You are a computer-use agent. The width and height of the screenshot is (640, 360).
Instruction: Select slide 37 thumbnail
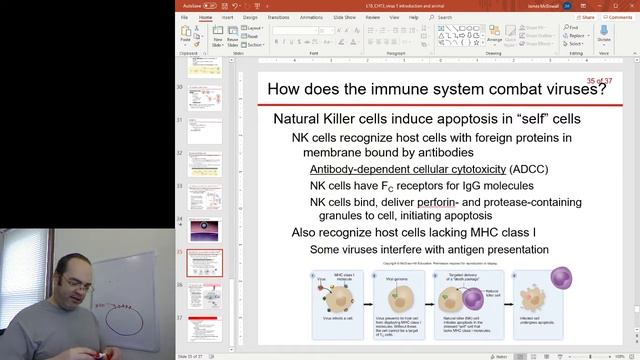point(204,329)
